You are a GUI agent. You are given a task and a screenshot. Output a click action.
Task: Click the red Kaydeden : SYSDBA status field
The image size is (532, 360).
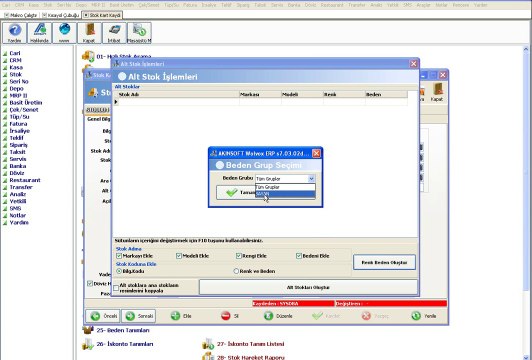(x=293, y=303)
